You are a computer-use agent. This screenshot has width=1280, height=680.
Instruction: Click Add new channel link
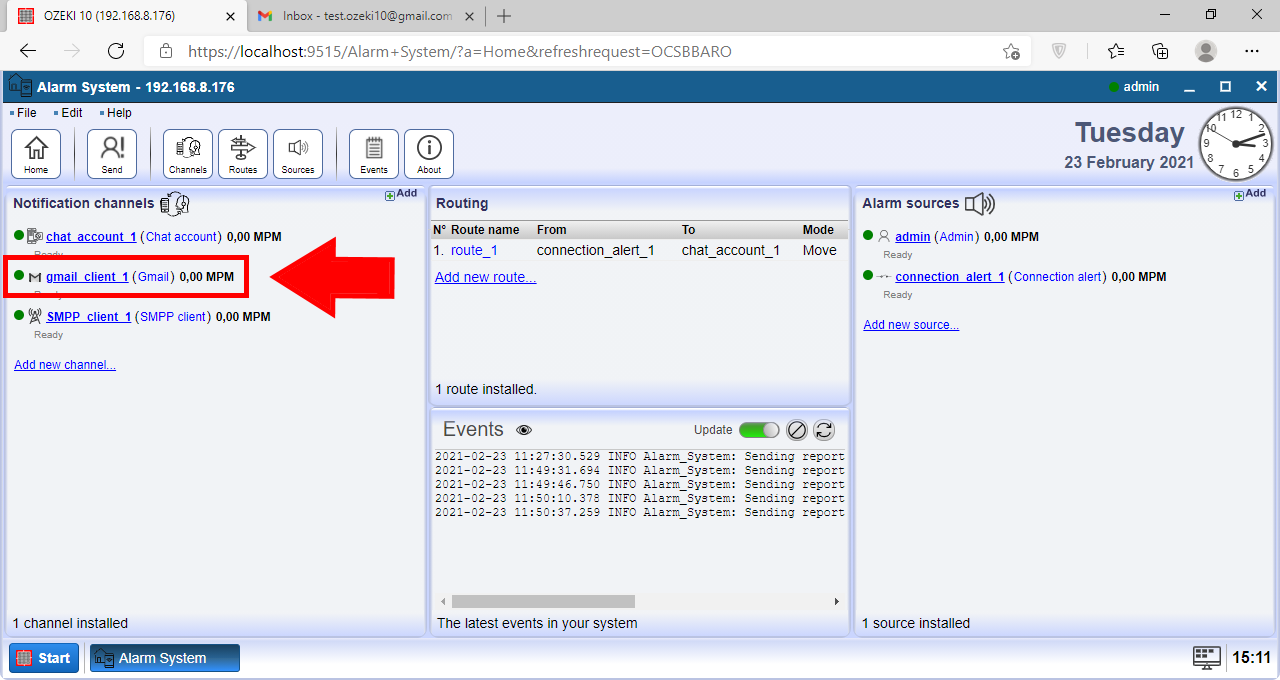click(x=65, y=365)
